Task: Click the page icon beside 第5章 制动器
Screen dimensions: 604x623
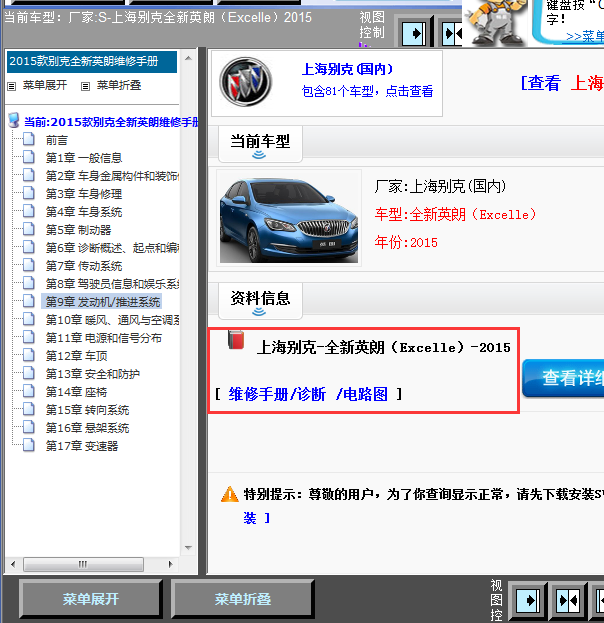Action: tap(29, 229)
